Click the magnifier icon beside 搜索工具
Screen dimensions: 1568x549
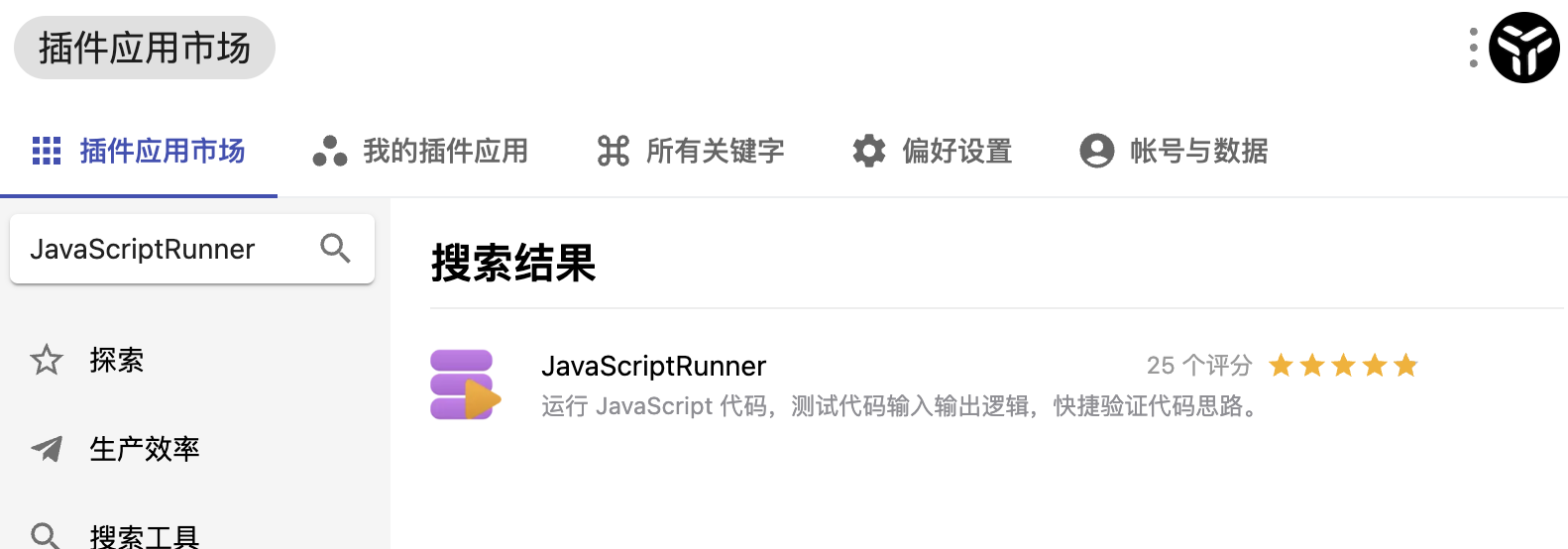coord(47,536)
